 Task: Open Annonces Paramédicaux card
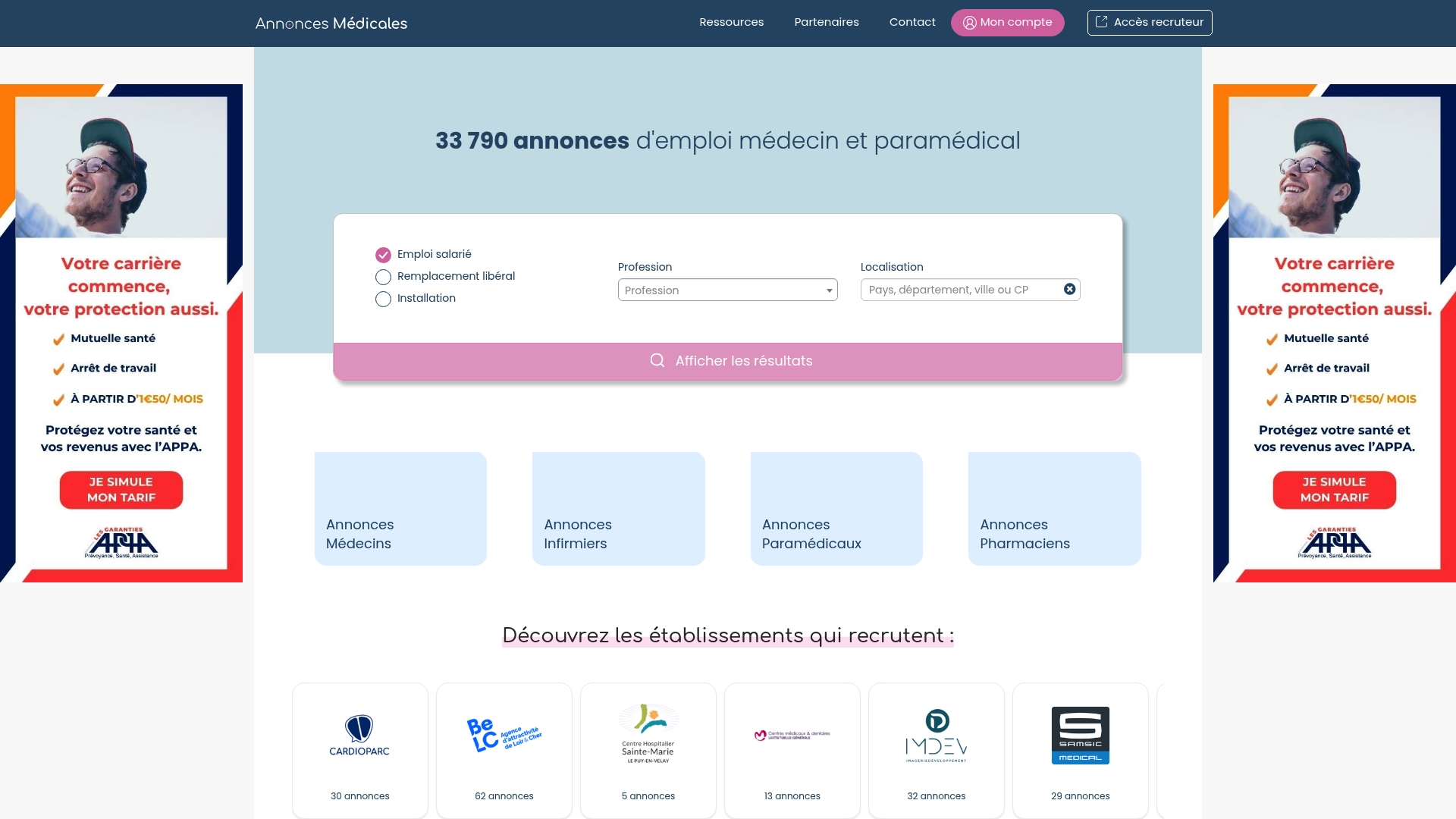(836, 508)
